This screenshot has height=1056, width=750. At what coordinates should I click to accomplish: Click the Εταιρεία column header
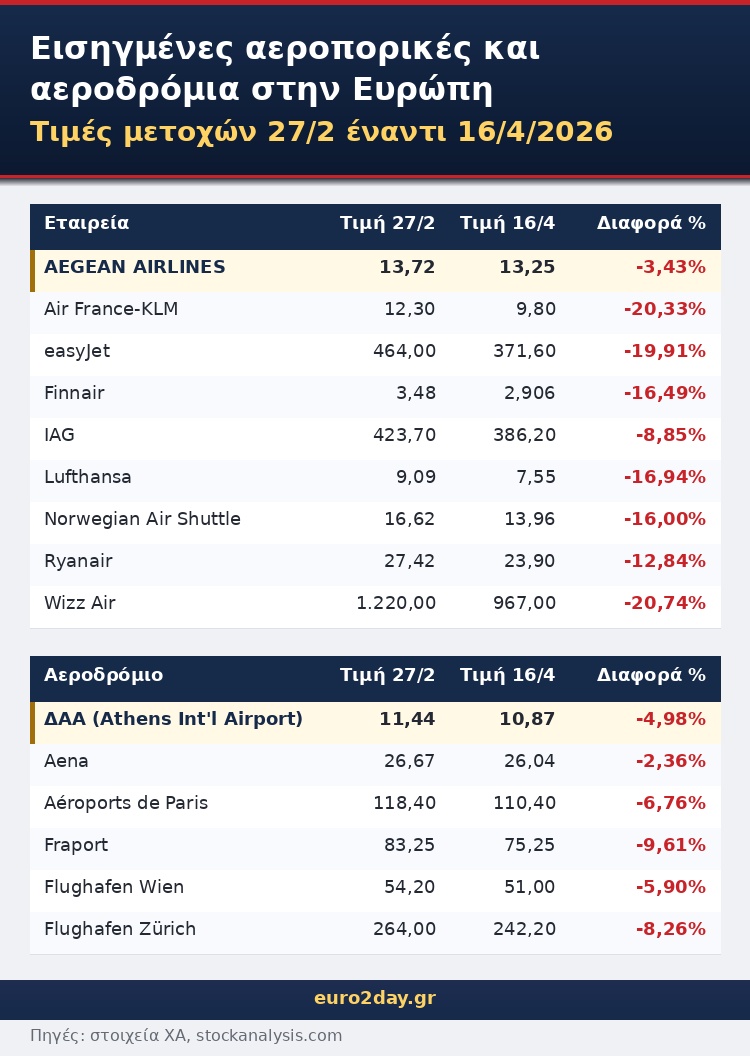coord(87,223)
